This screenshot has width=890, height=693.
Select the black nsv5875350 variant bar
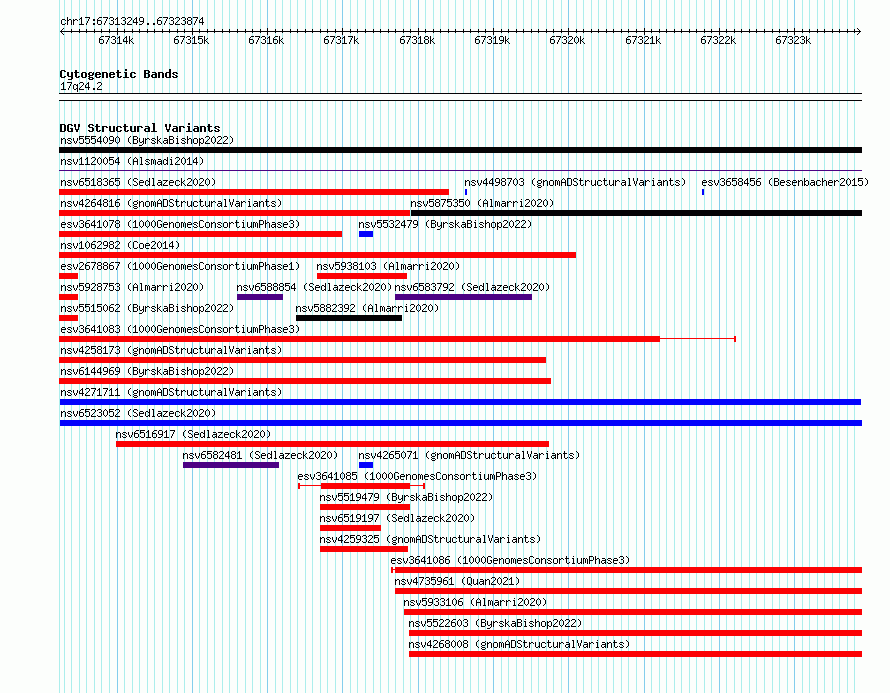coord(636,213)
